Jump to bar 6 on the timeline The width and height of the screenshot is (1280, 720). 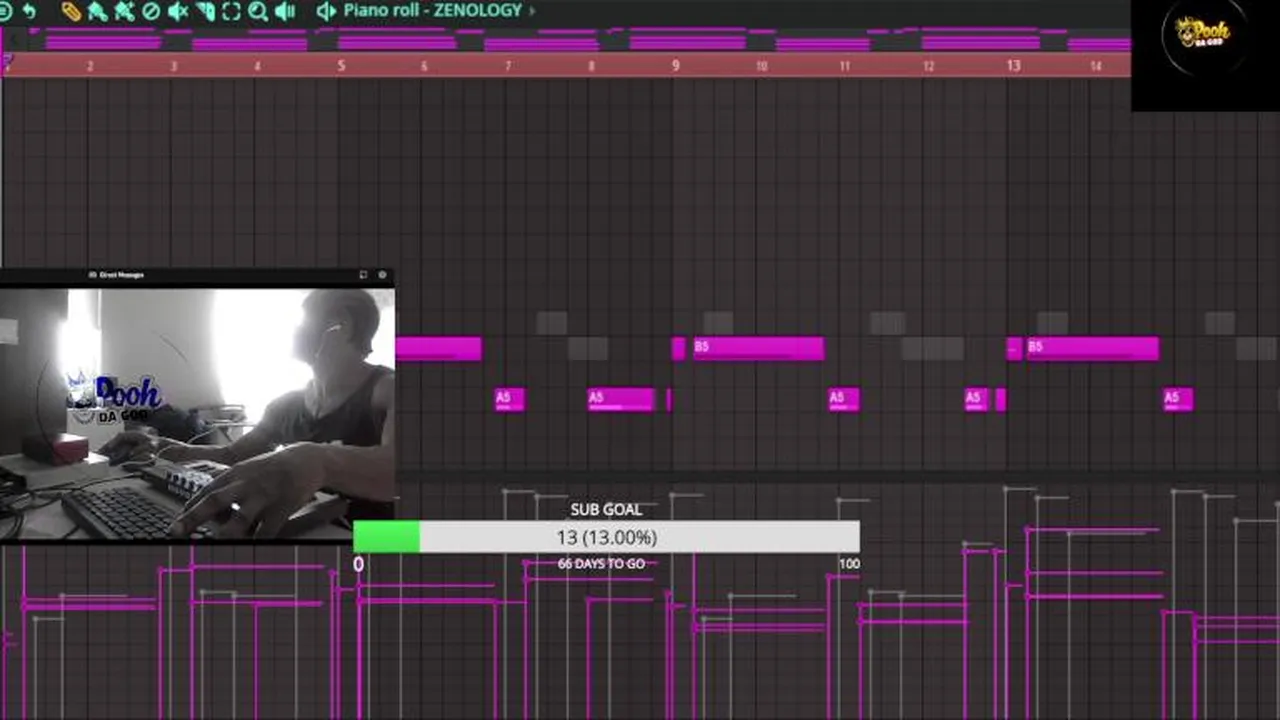click(424, 66)
